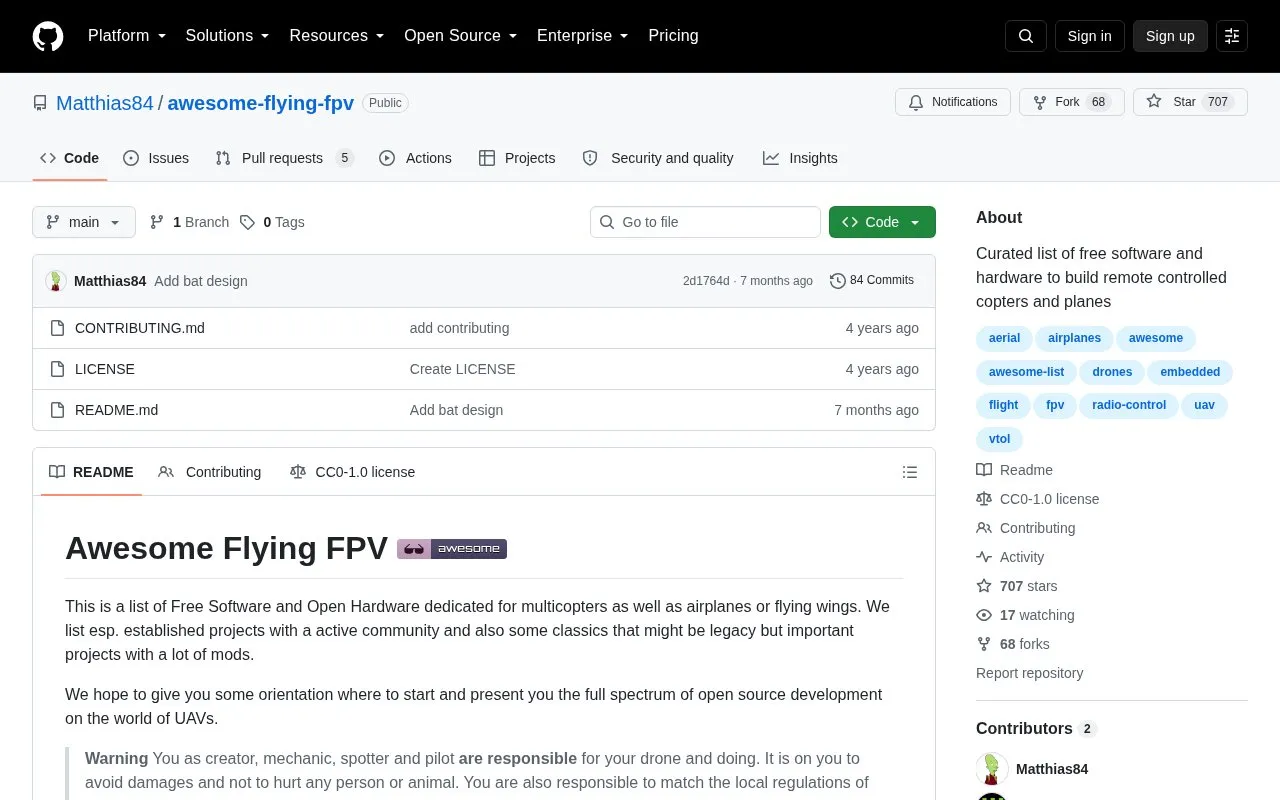
Task: Click the README.md file icon
Action: 58,410
